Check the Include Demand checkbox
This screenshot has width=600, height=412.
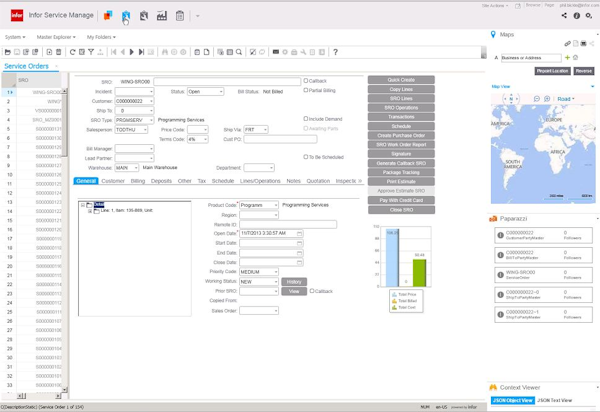pyautogui.click(x=306, y=119)
